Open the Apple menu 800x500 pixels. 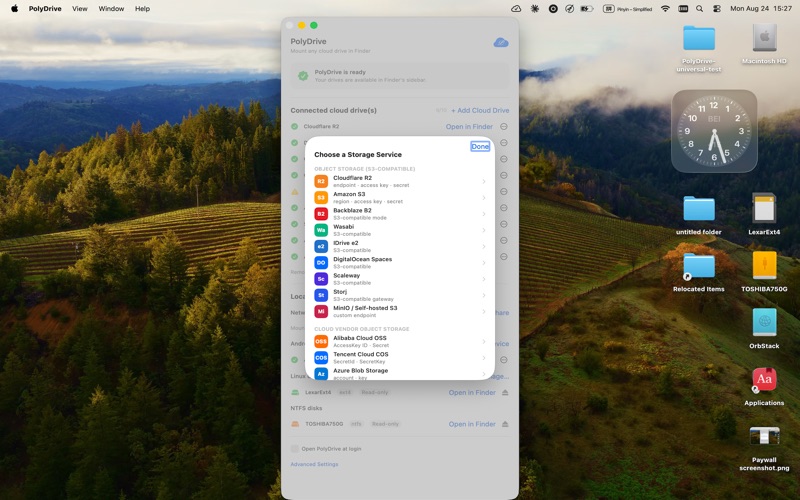(14, 8)
